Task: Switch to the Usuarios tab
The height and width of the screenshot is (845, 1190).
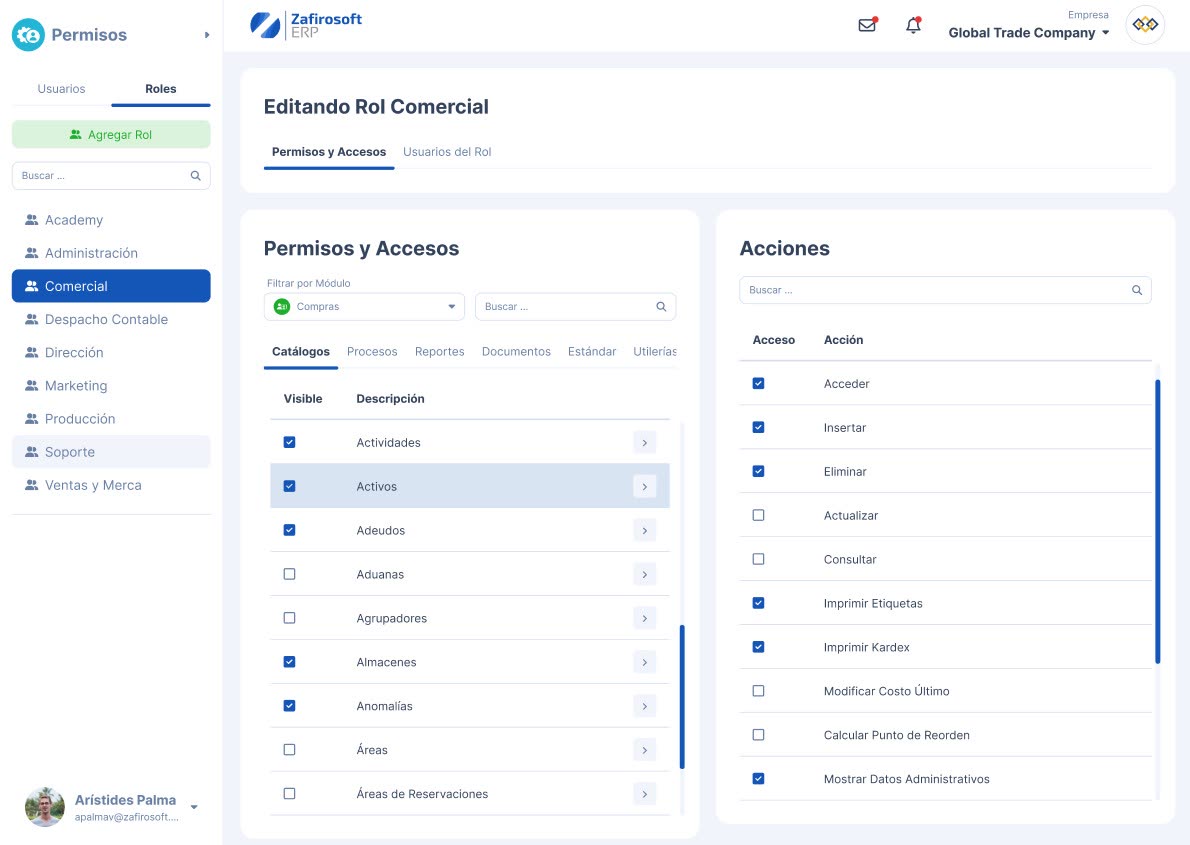Action: point(61,89)
